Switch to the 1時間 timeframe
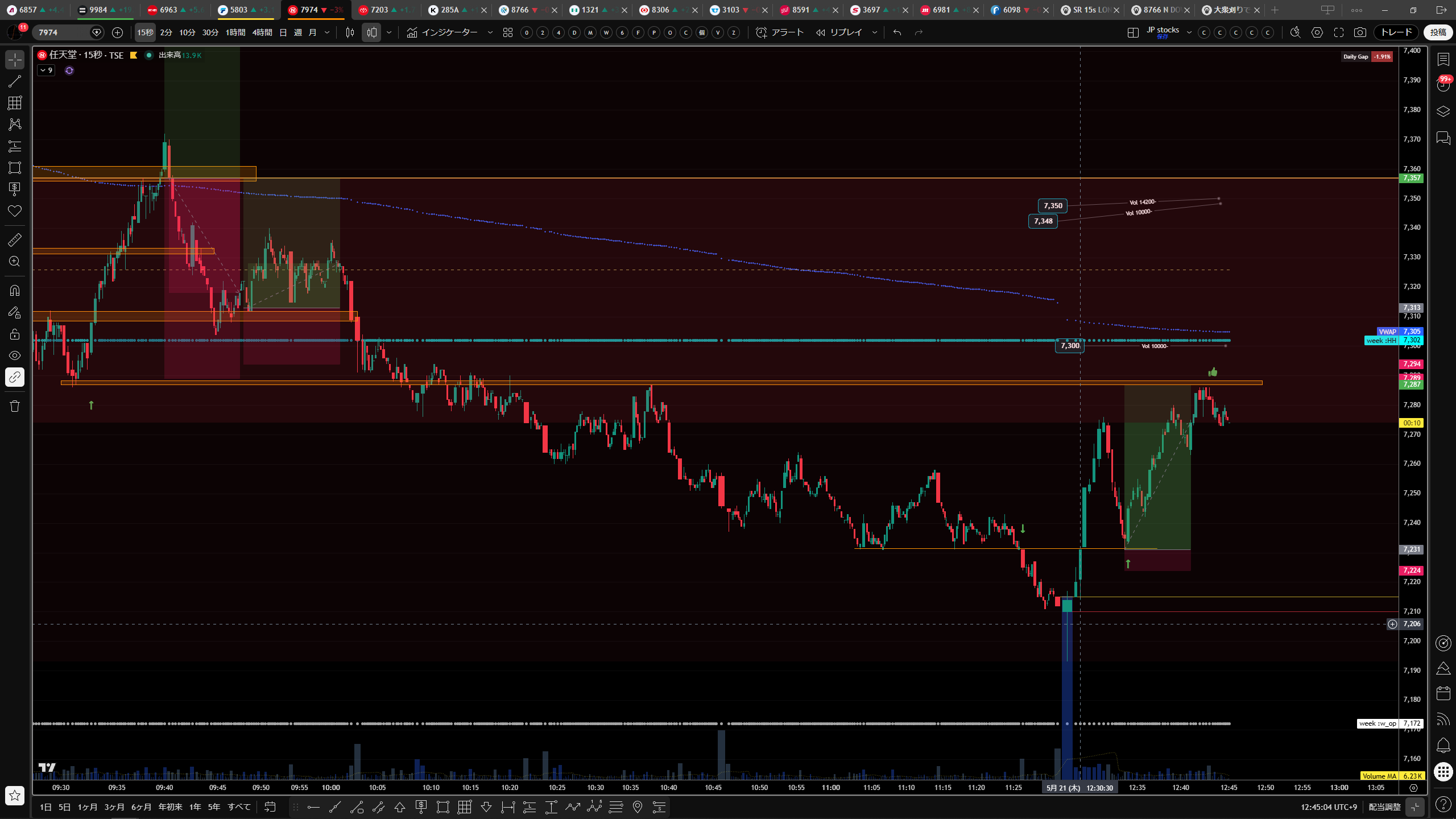The width and height of the screenshot is (1456, 819). 235,32
